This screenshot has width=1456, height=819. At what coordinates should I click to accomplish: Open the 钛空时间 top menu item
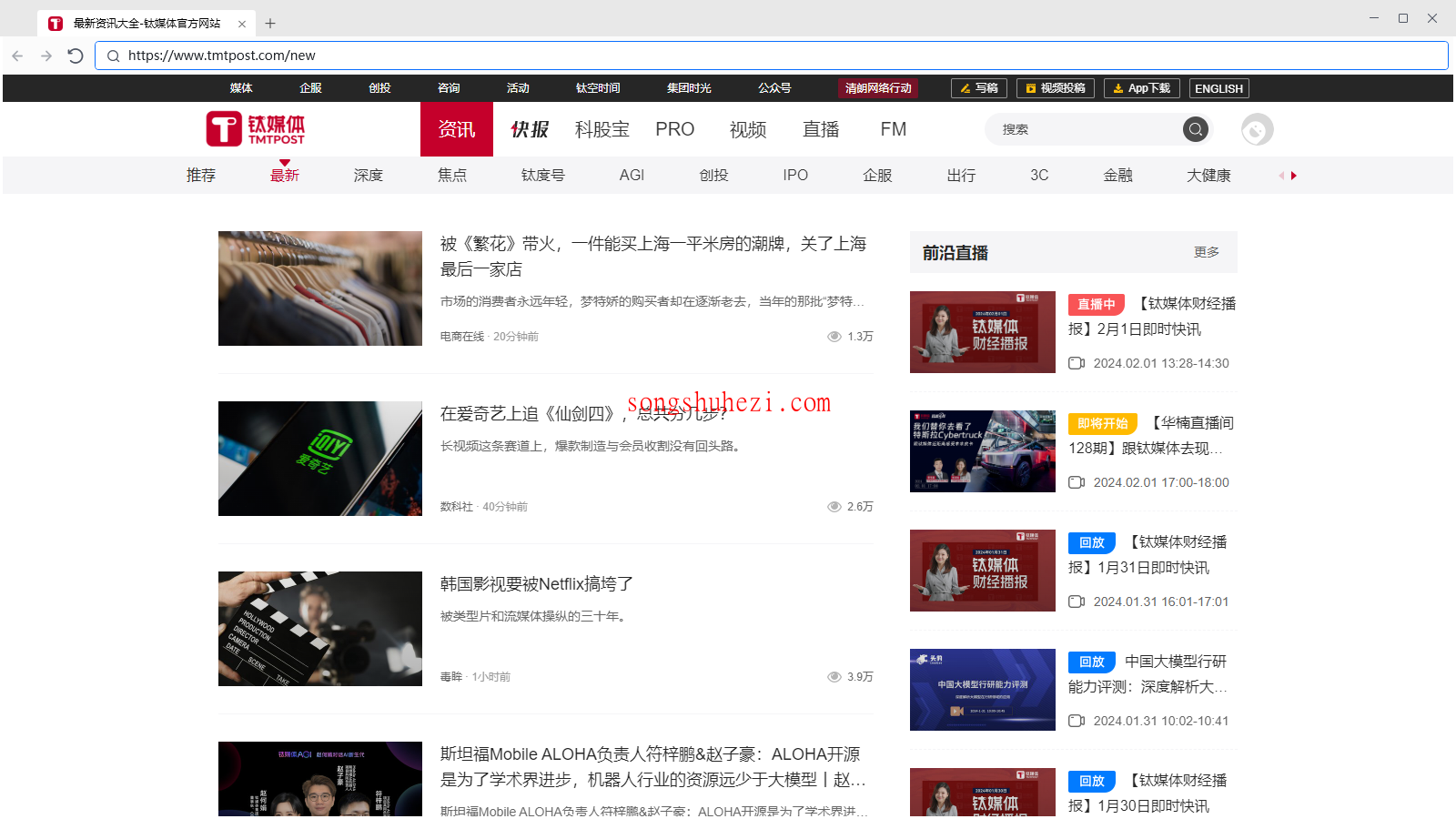coord(598,88)
